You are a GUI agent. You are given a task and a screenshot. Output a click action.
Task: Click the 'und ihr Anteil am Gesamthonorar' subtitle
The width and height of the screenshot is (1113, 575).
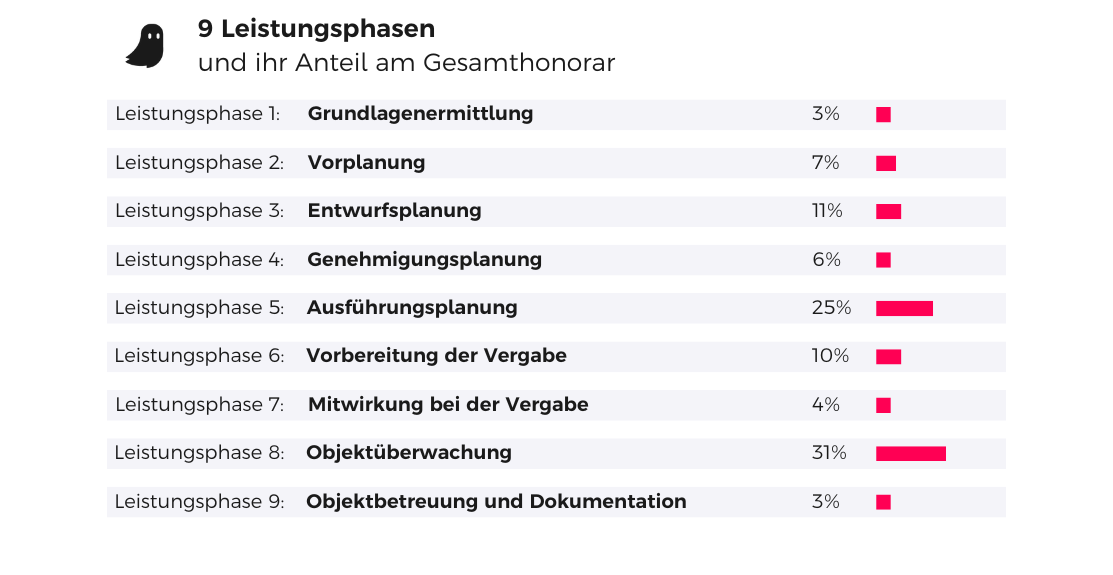(x=406, y=63)
